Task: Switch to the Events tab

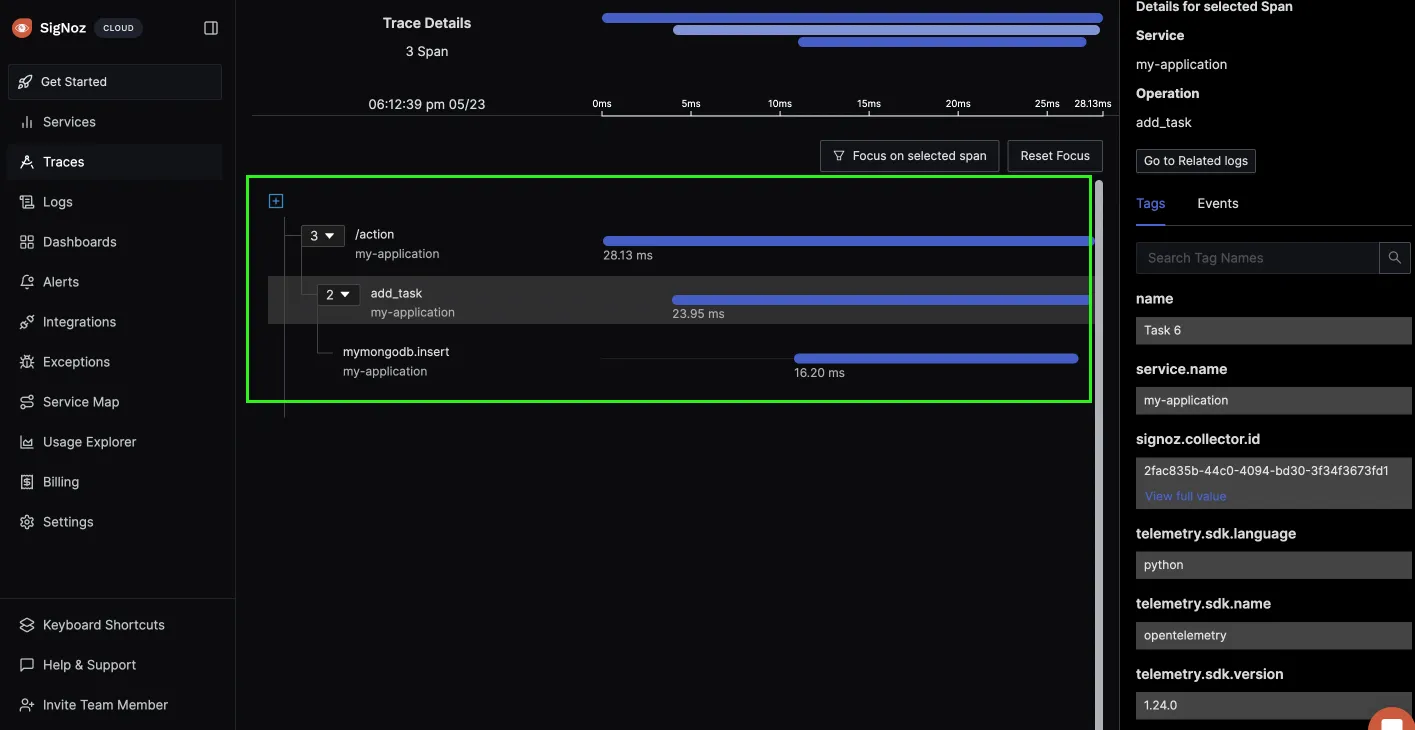Action: coord(1217,203)
